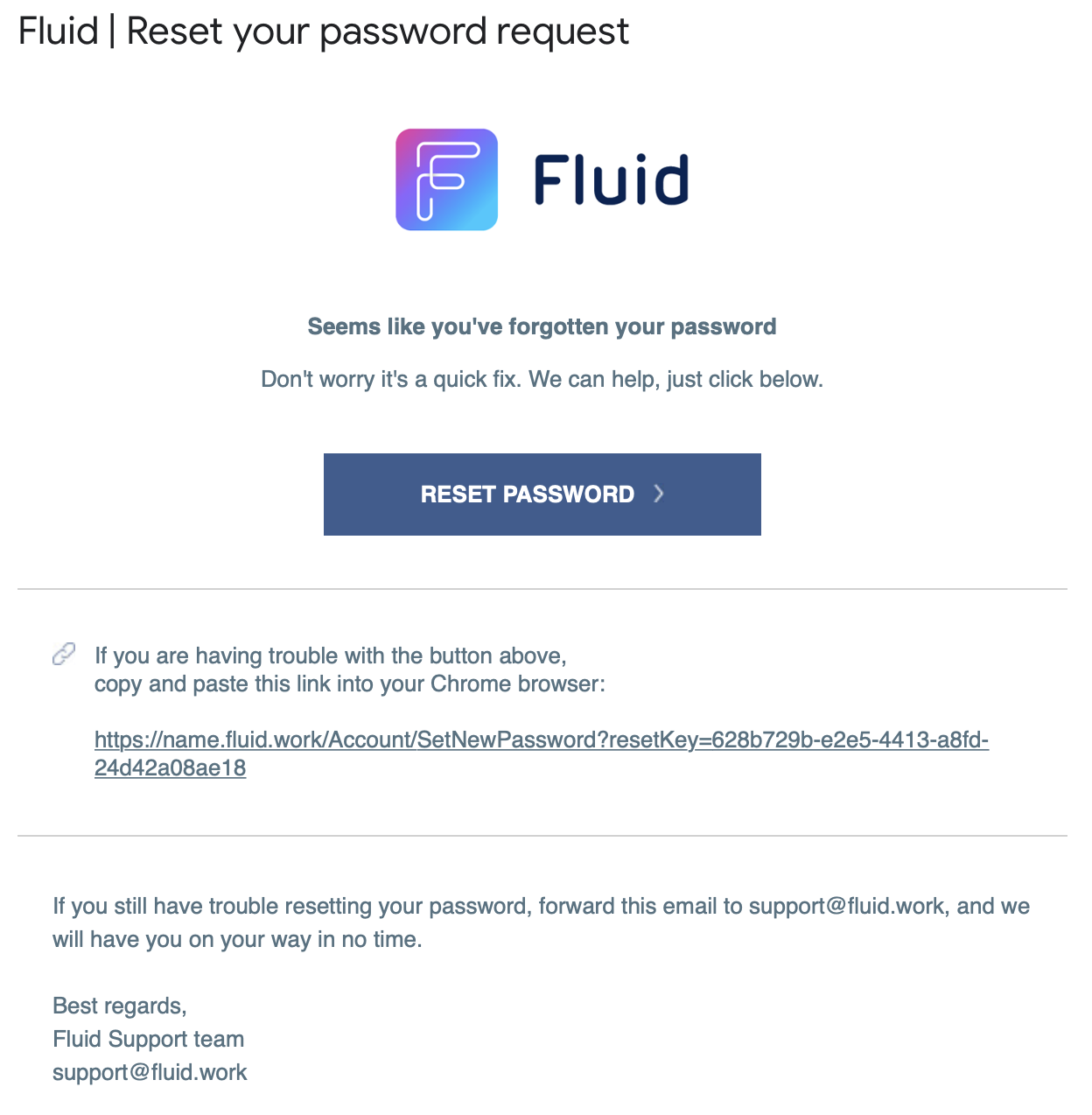Screen dimensions: 1092x1115
Task: Open the SetNewPassword reset key link
Action: pos(541,740)
